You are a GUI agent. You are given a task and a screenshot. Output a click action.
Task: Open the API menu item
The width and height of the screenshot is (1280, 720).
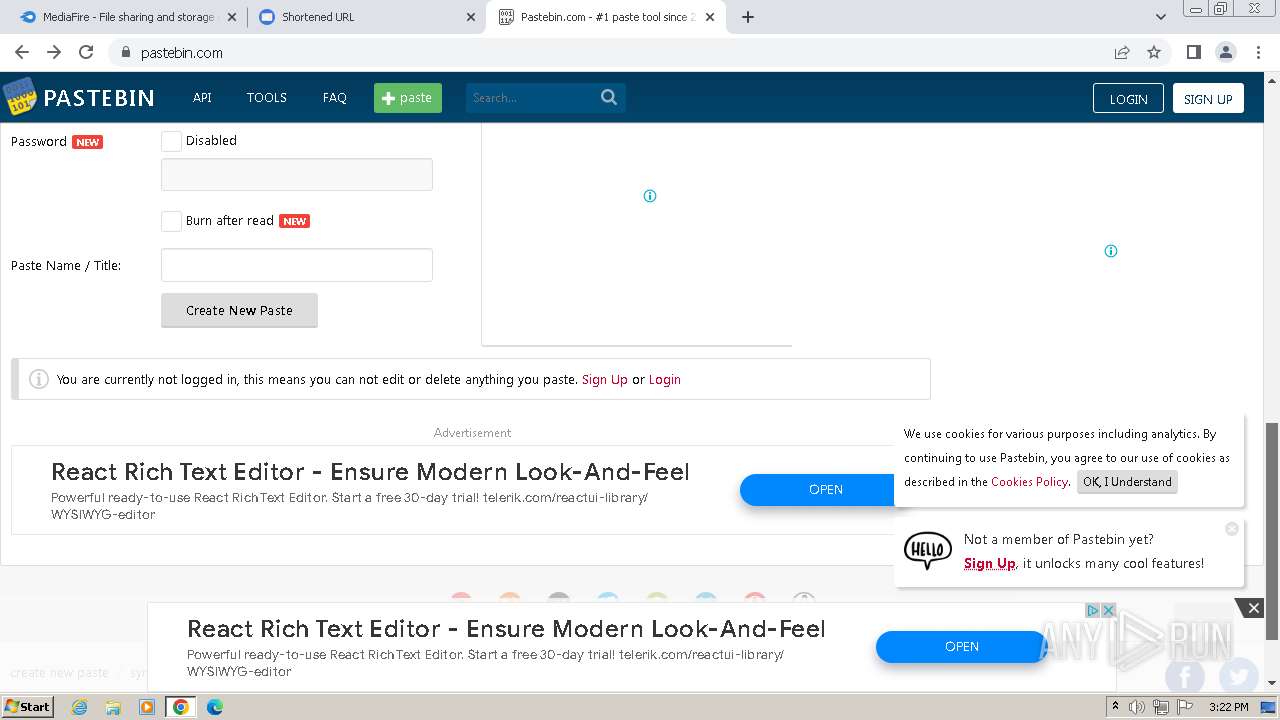click(x=202, y=97)
